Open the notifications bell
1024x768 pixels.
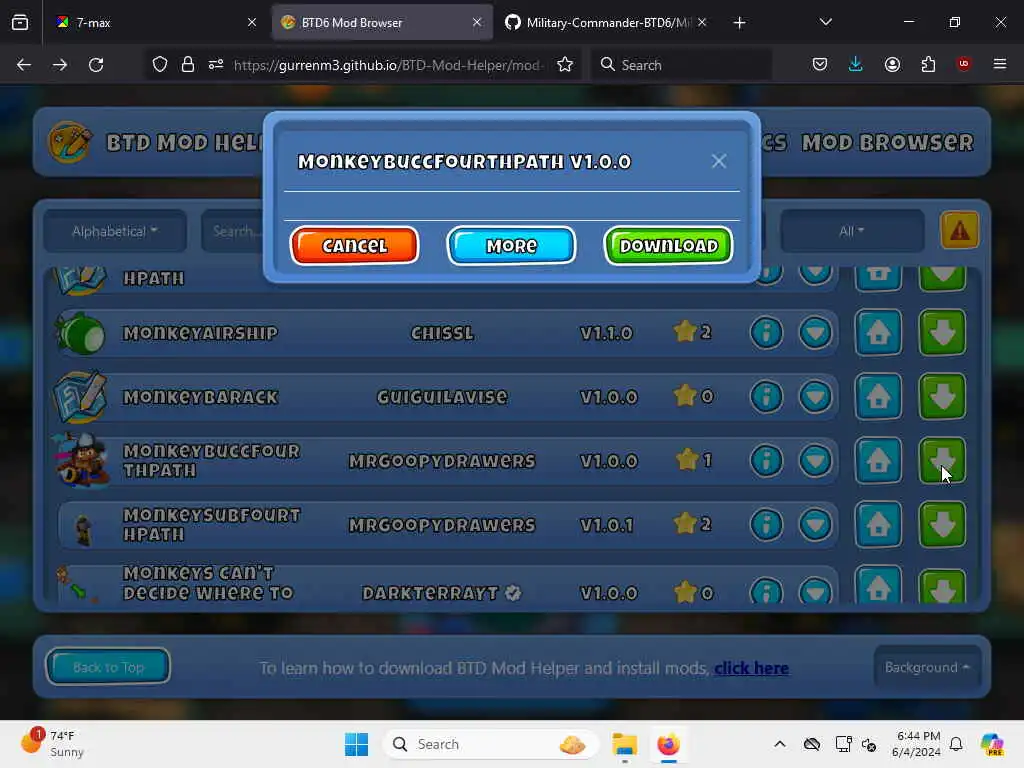click(955, 744)
